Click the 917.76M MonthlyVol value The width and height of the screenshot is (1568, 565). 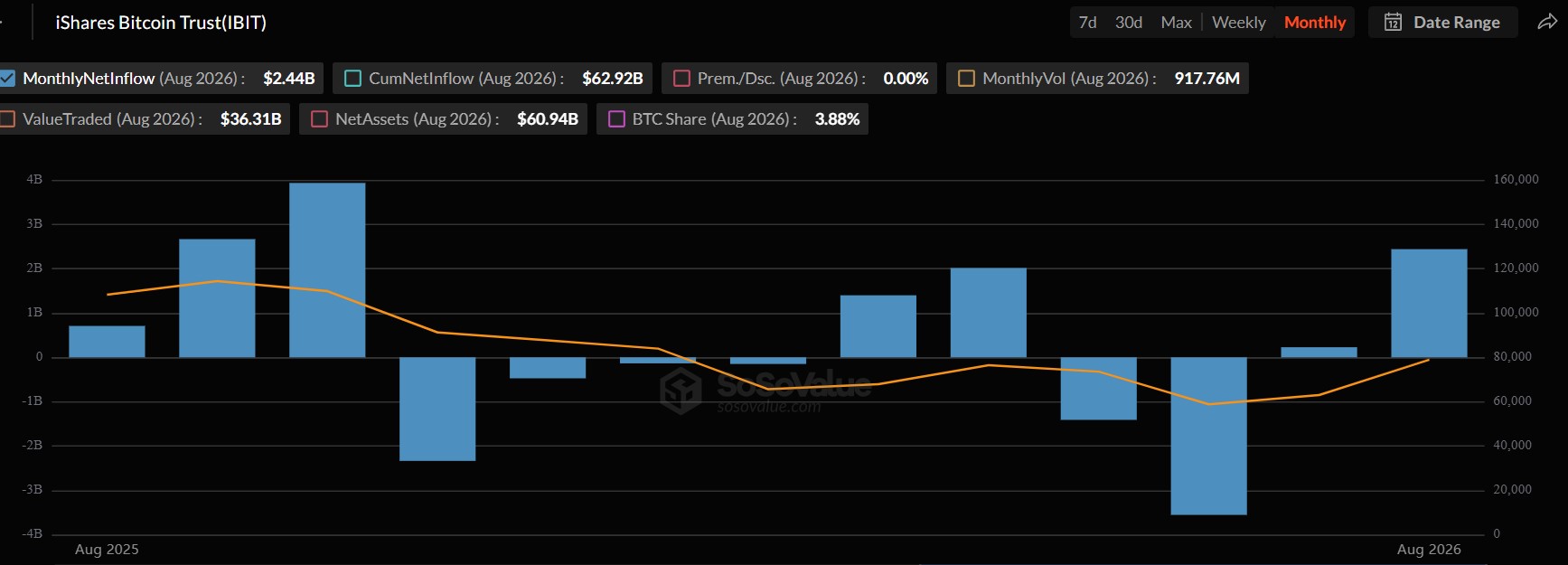pos(1207,79)
